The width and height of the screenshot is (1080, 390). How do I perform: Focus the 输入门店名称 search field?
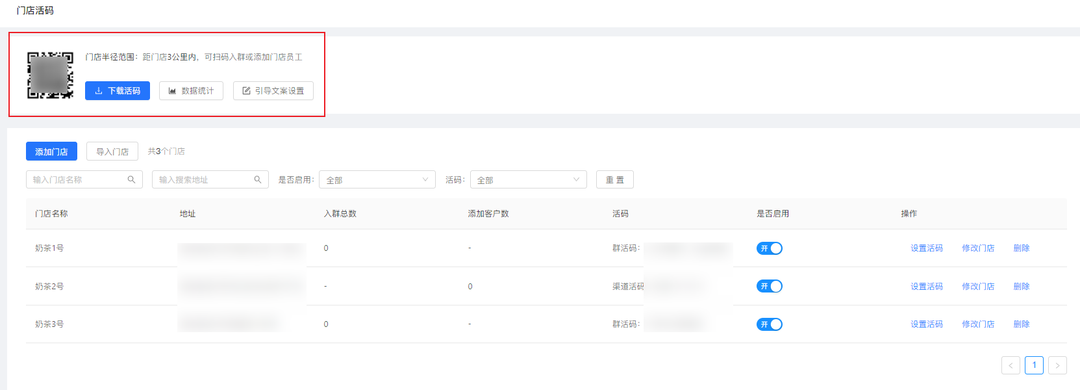tap(84, 179)
